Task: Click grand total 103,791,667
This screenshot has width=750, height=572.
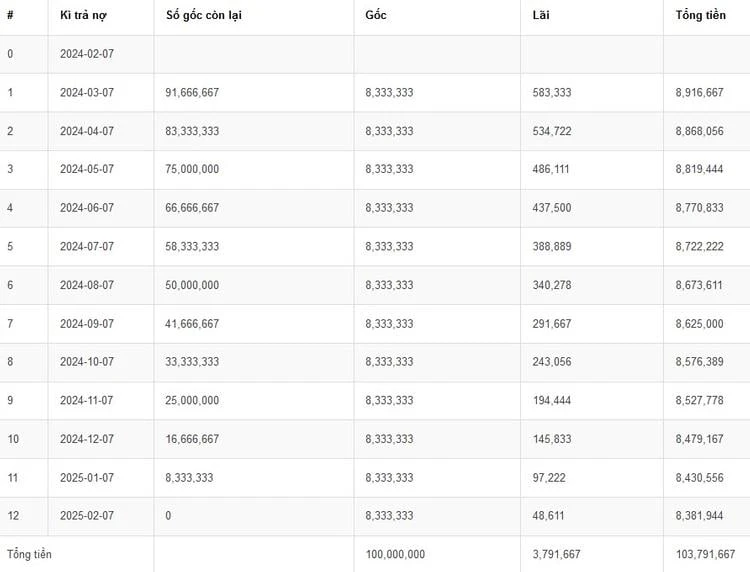Action: (x=705, y=554)
